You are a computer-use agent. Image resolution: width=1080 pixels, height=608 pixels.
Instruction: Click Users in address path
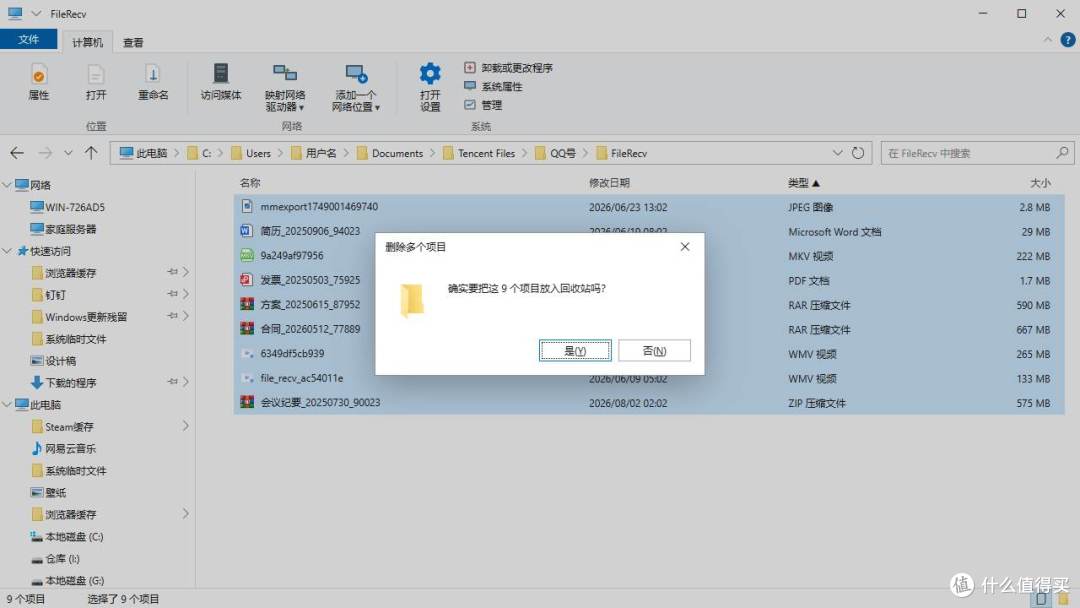pyautogui.click(x=258, y=153)
